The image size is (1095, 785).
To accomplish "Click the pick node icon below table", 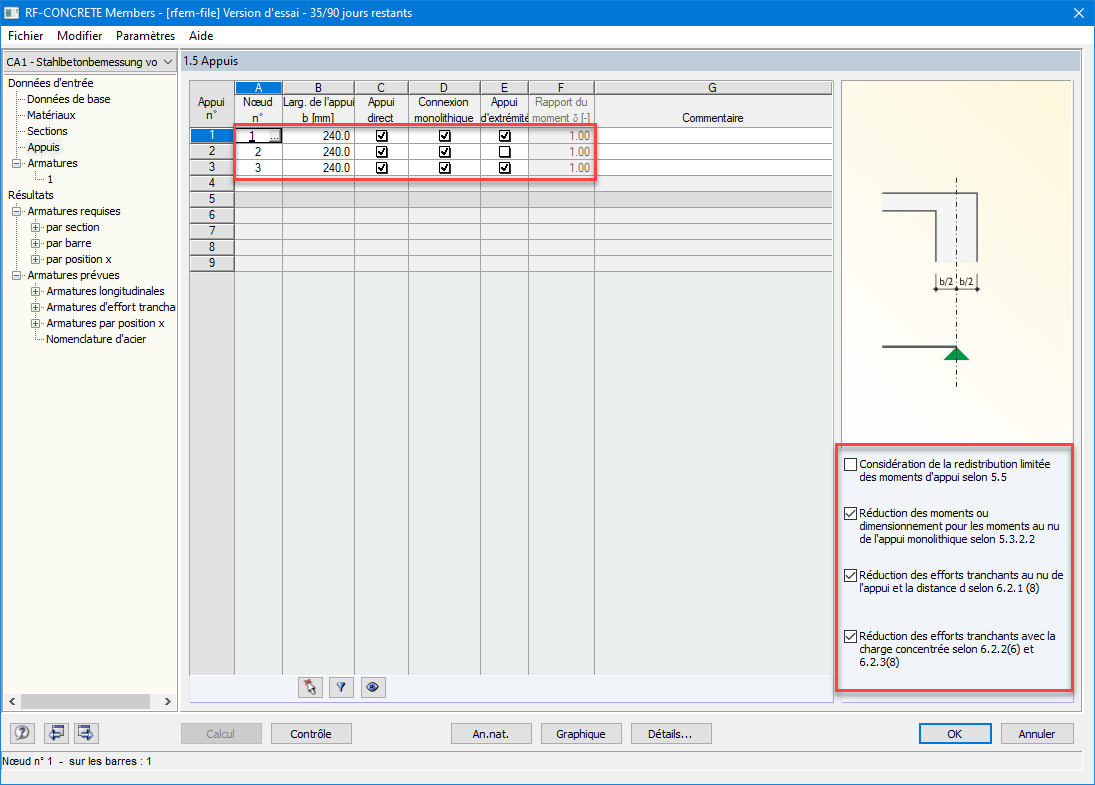I will coord(310,687).
